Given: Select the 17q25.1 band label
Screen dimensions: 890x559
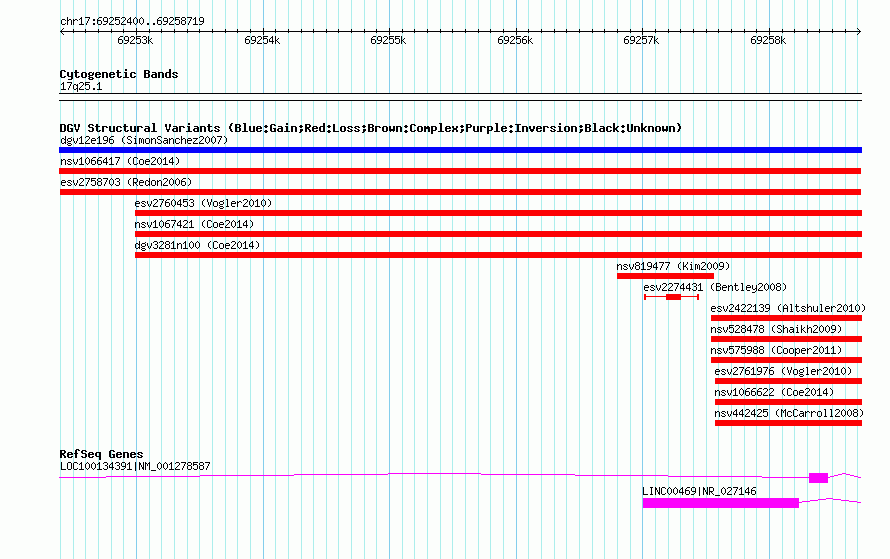Looking at the screenshot, I should [81, 86].
